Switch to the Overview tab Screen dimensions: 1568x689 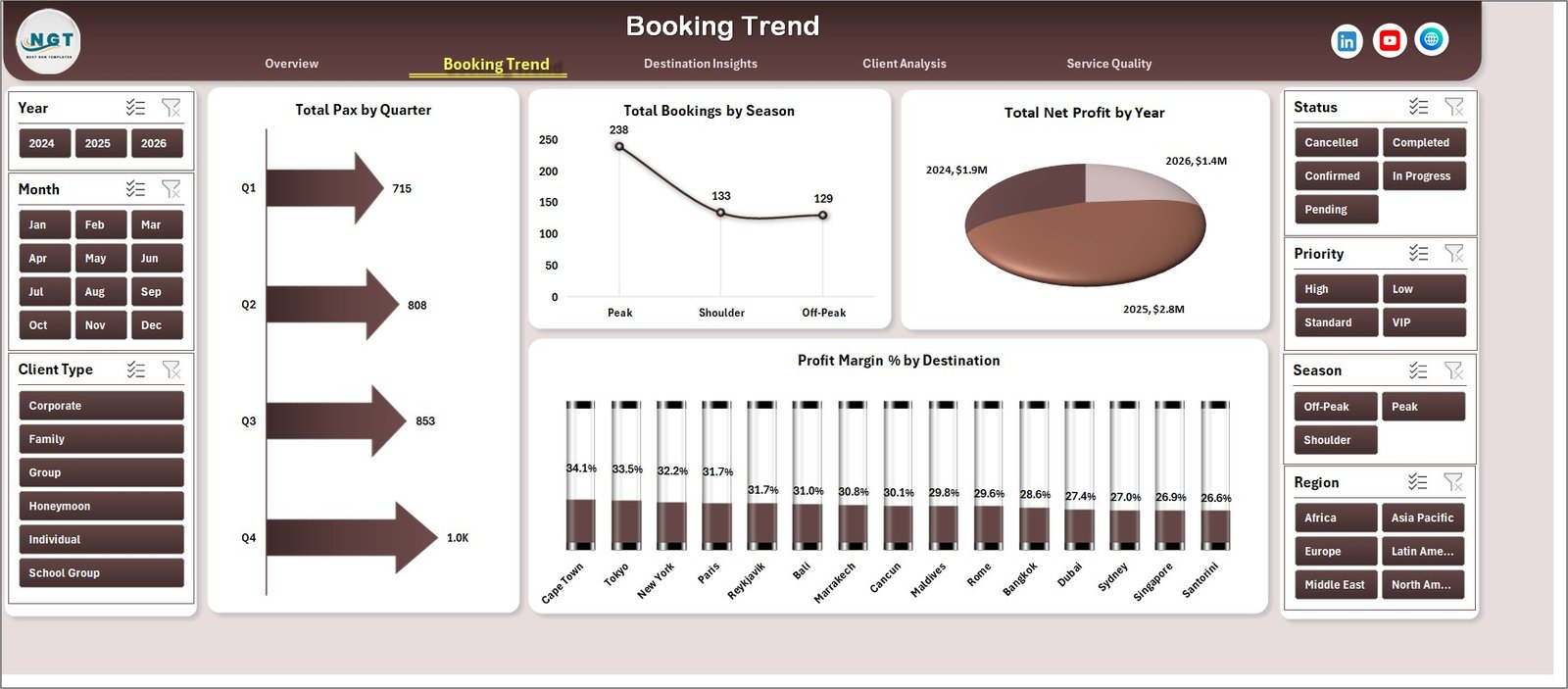(x=291, y=64)
